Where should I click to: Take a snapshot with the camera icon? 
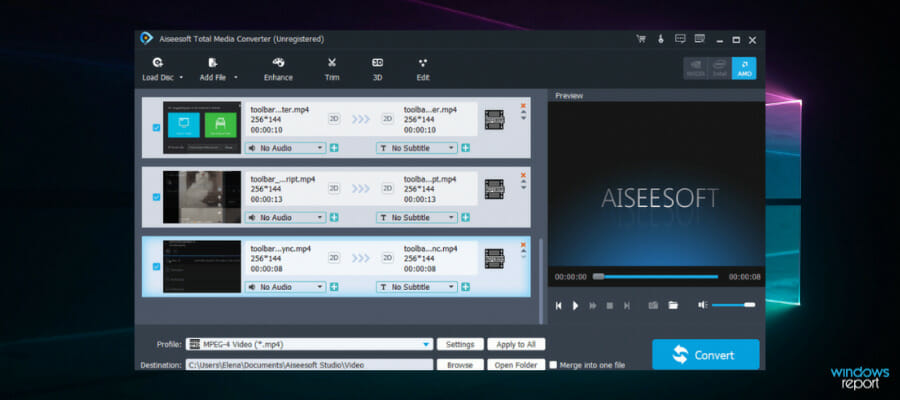pos(653,305)
